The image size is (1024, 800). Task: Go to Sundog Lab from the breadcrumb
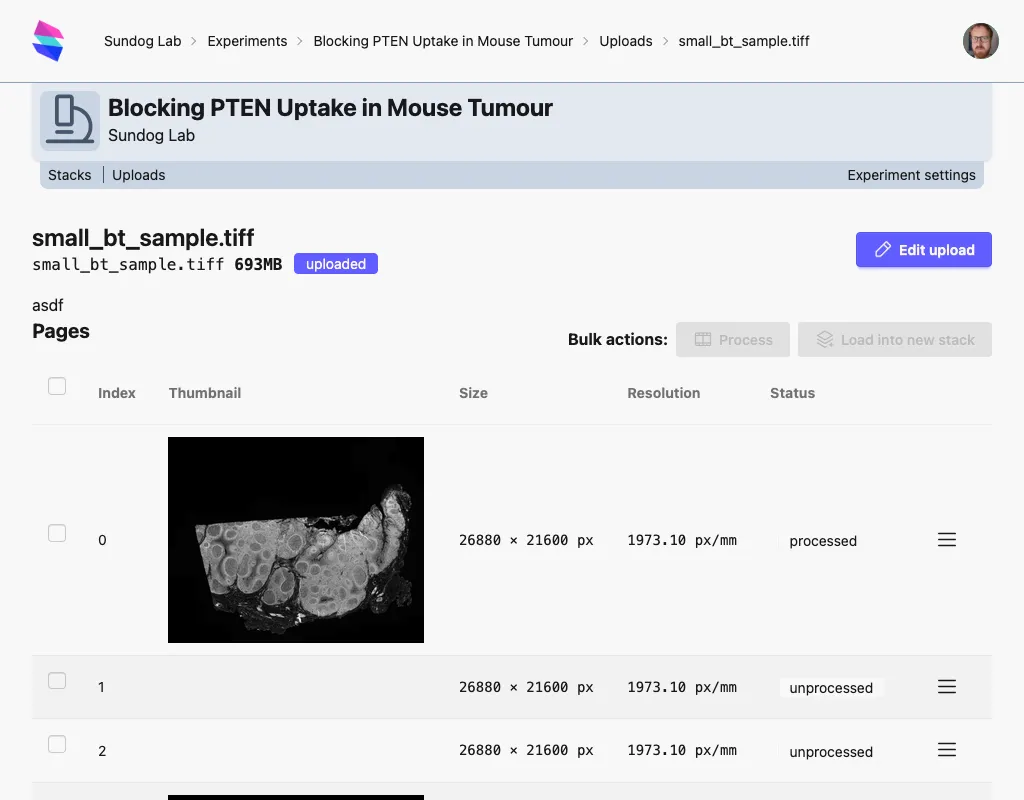142,41
